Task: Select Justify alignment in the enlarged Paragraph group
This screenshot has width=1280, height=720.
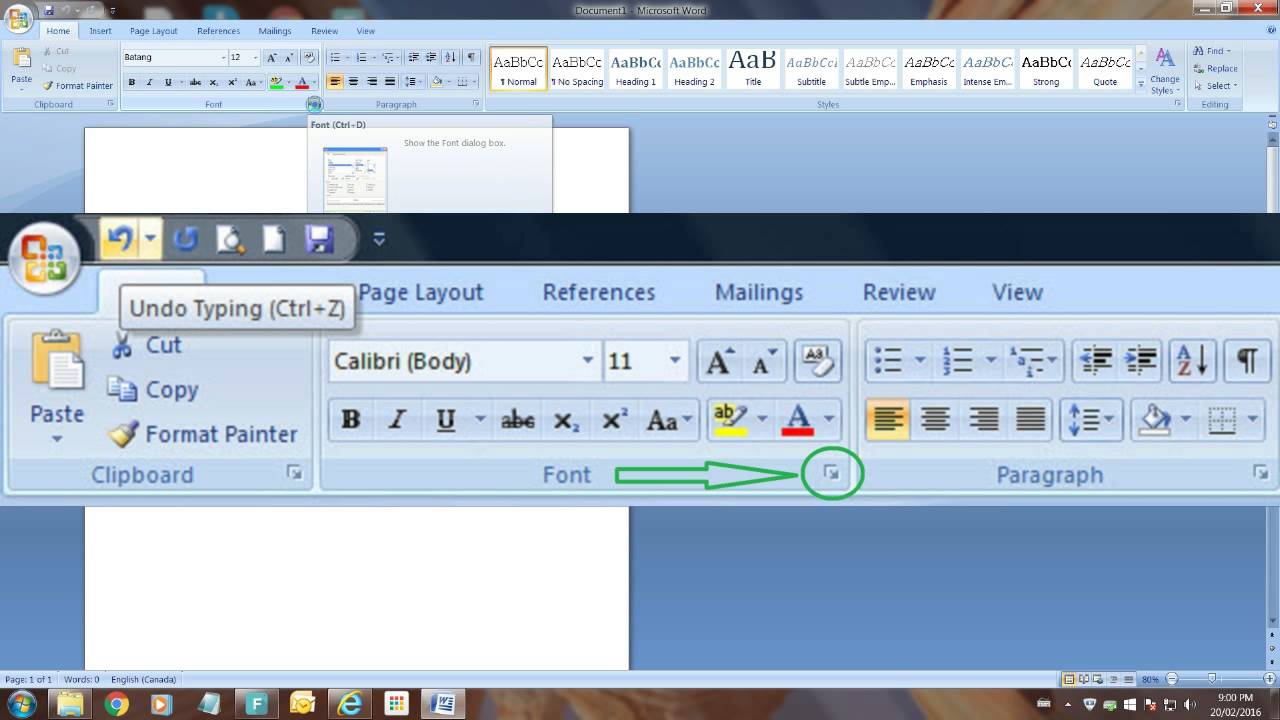Action: [x=1030, y=419]
